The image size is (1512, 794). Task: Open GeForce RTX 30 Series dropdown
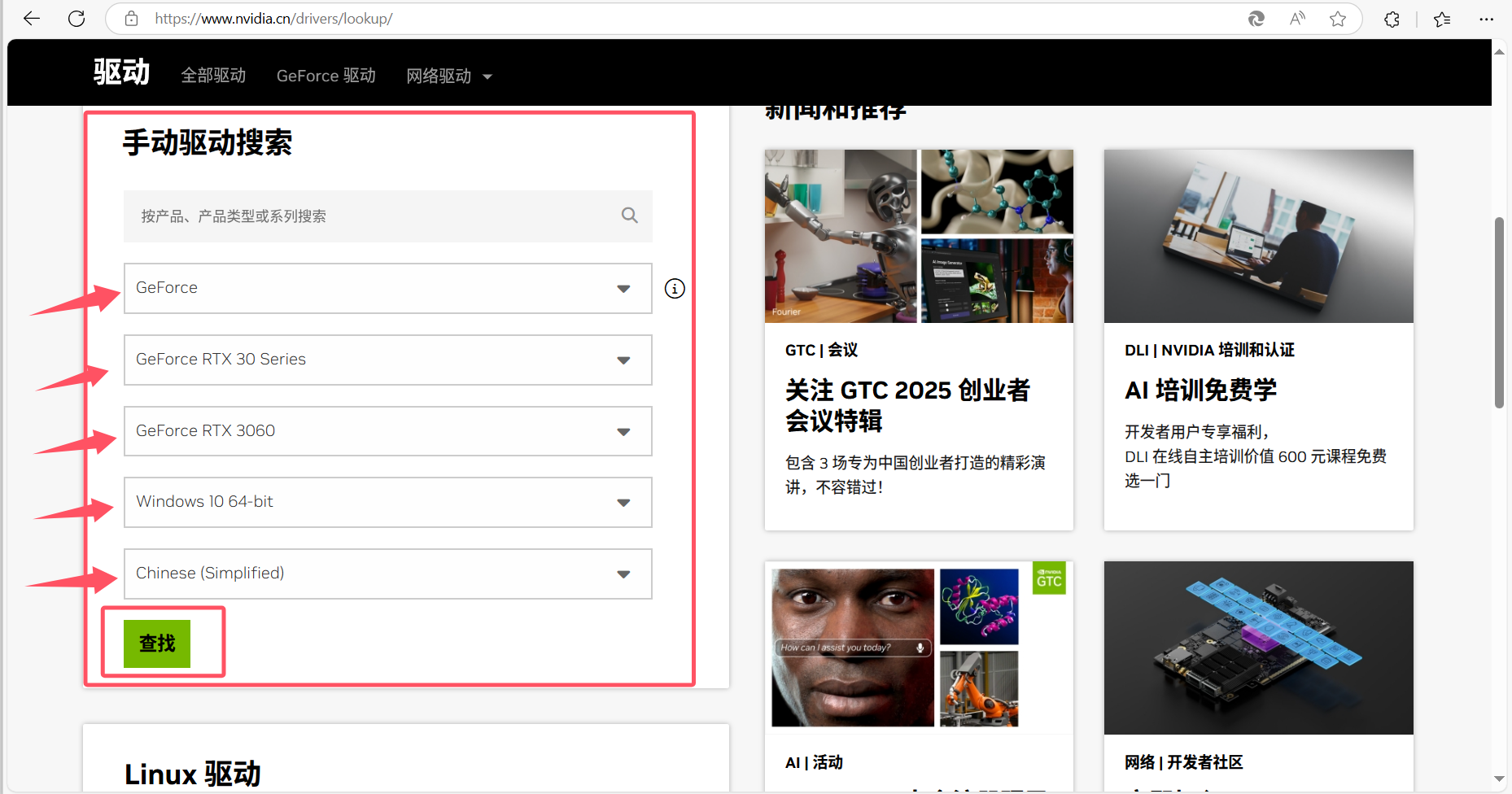[x=387, y=360]
